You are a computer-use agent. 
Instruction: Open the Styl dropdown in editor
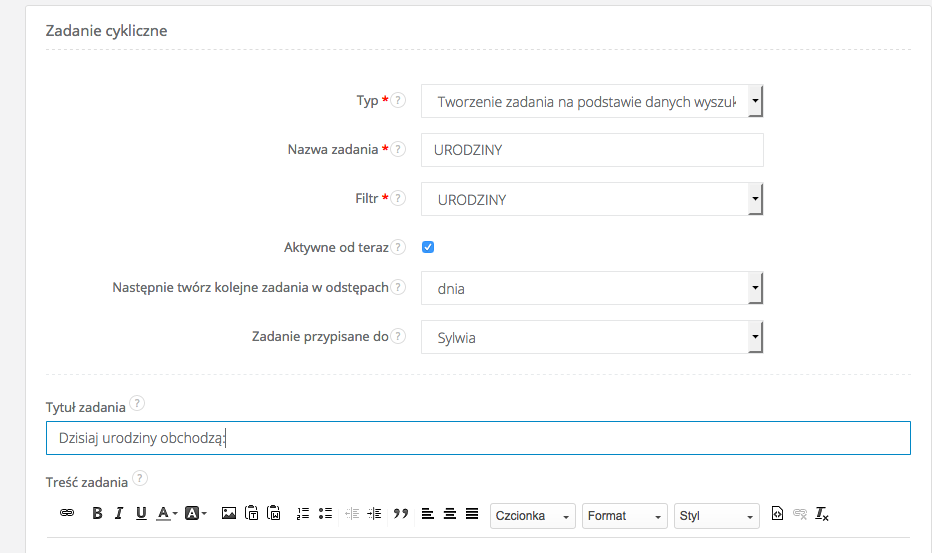[x=717, y=516]
